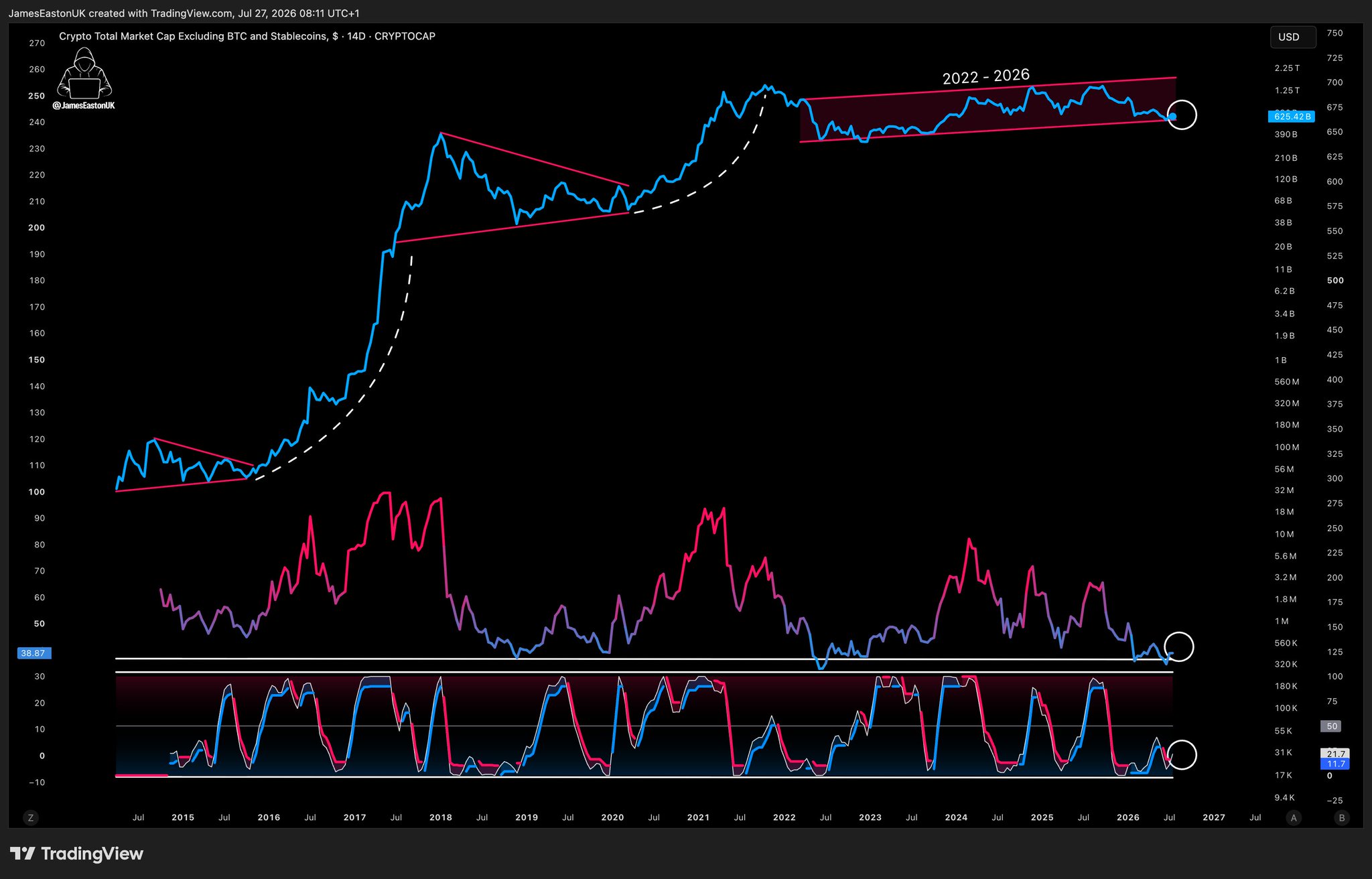
Task: Open the USD currency selector
Action: [1292, 37]
